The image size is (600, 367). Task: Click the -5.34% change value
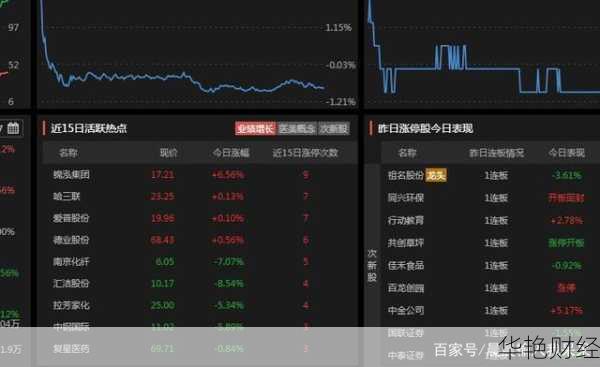228,305
